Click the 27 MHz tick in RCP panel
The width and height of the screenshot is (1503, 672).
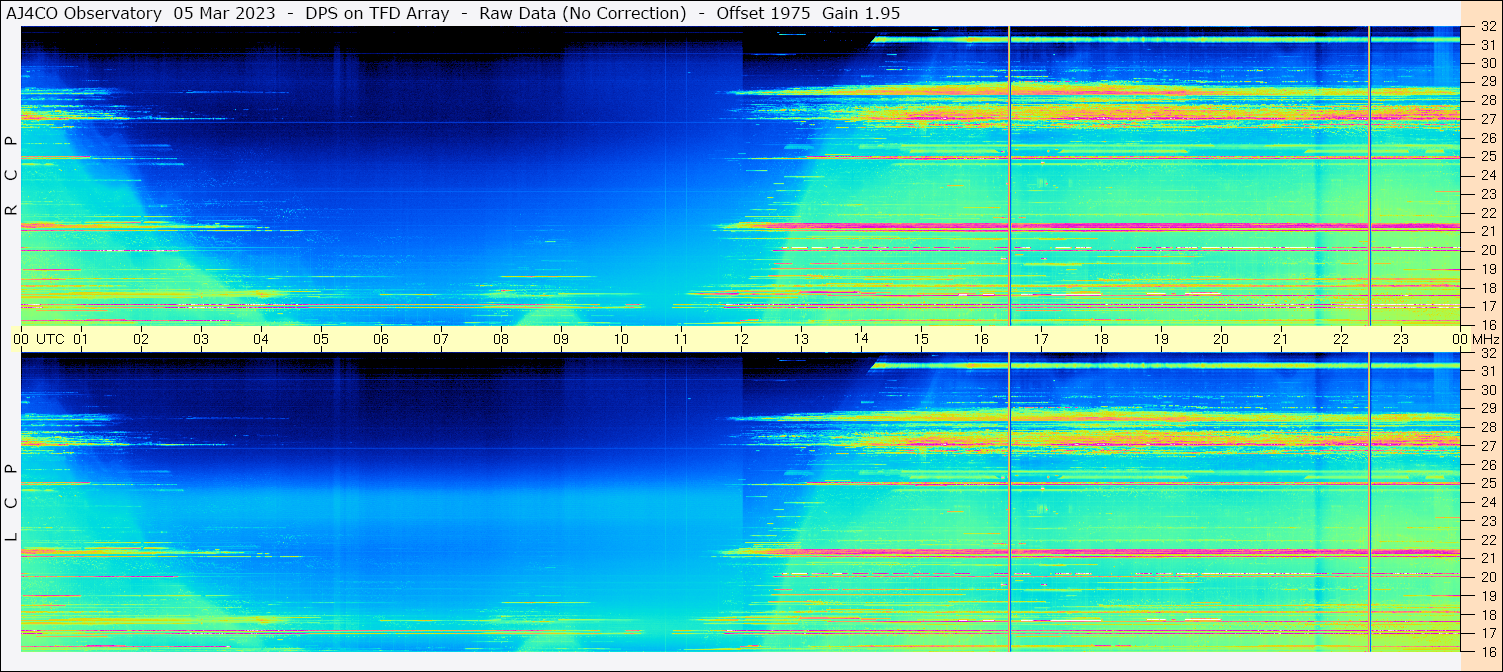pos(1488,119)
